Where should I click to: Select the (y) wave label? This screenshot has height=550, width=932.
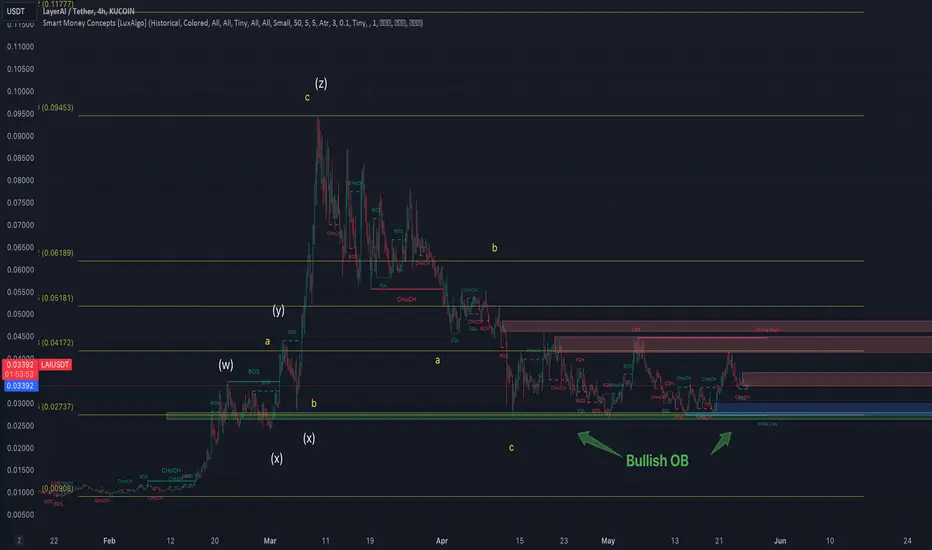coord(278,310)
